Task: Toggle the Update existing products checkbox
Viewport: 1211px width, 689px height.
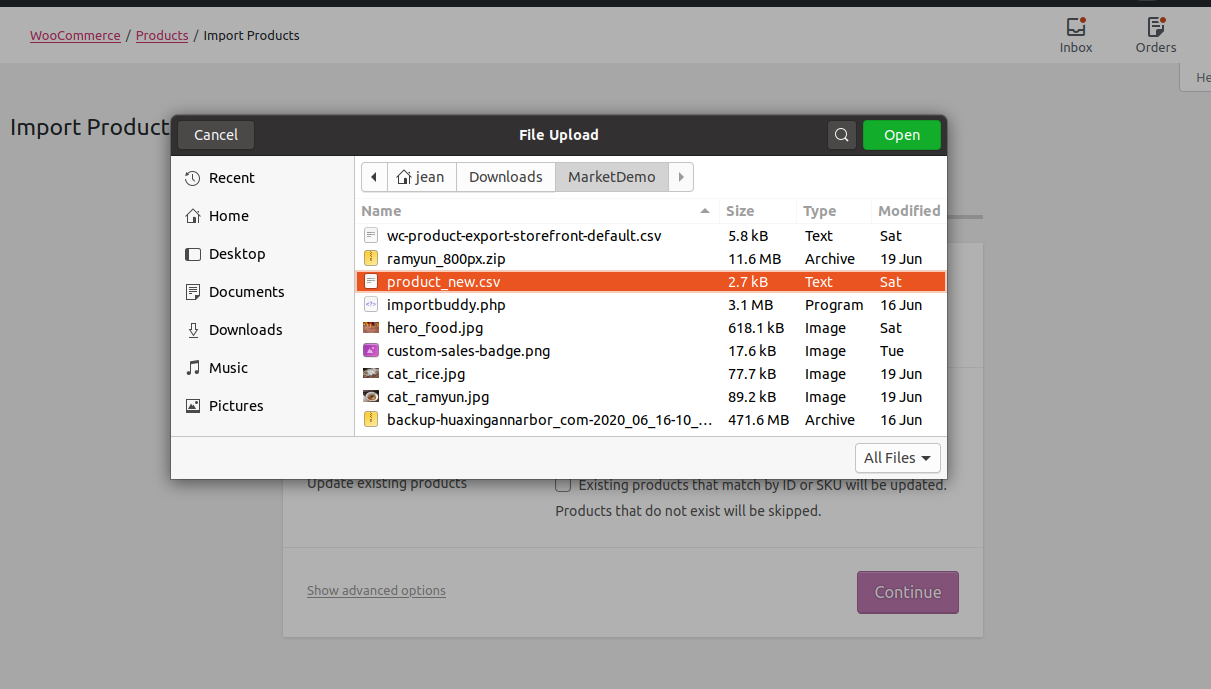Action: [x=564, y=485]
